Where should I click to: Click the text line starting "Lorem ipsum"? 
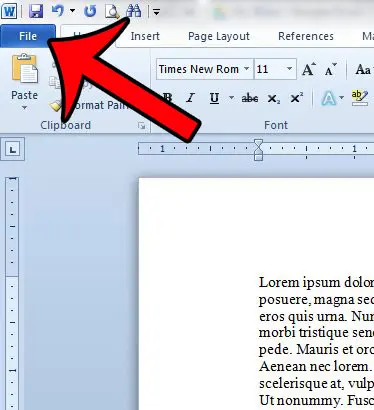click(x=316, y=282)
